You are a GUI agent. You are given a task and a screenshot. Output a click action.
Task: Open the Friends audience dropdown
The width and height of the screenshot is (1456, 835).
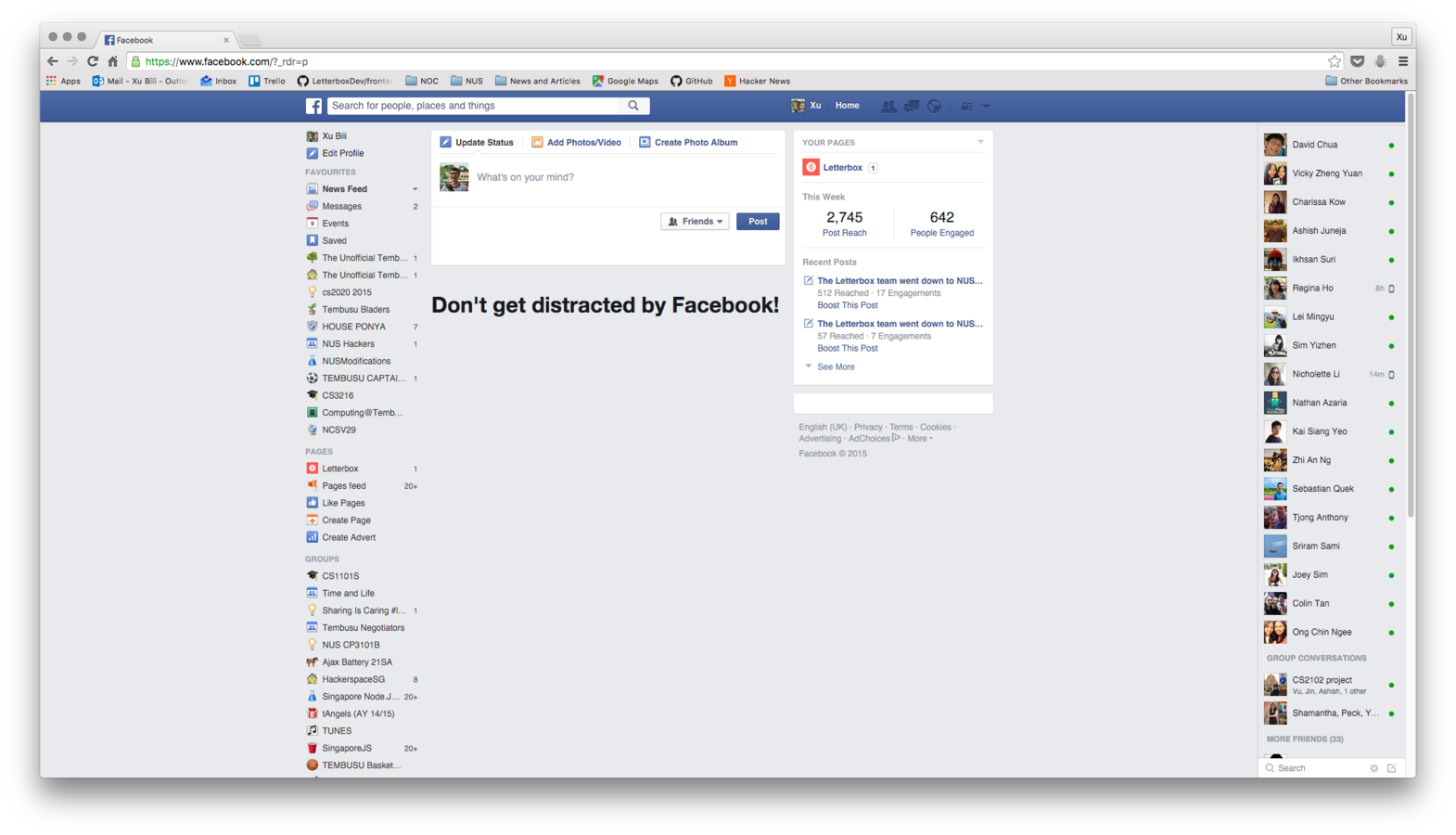click(695, 222)
